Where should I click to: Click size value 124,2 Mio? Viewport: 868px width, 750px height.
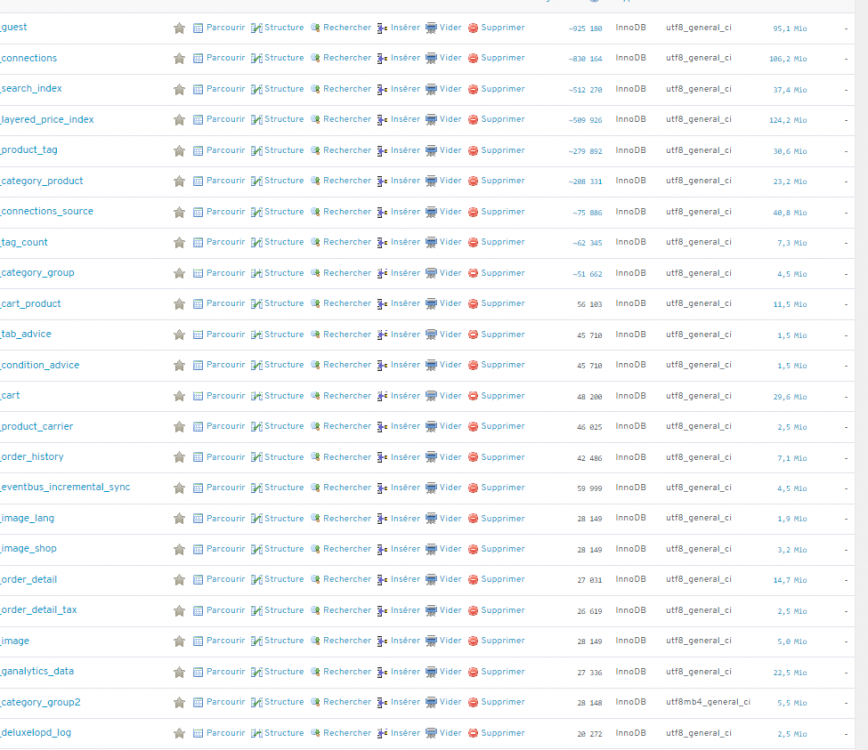pos(788,120)
